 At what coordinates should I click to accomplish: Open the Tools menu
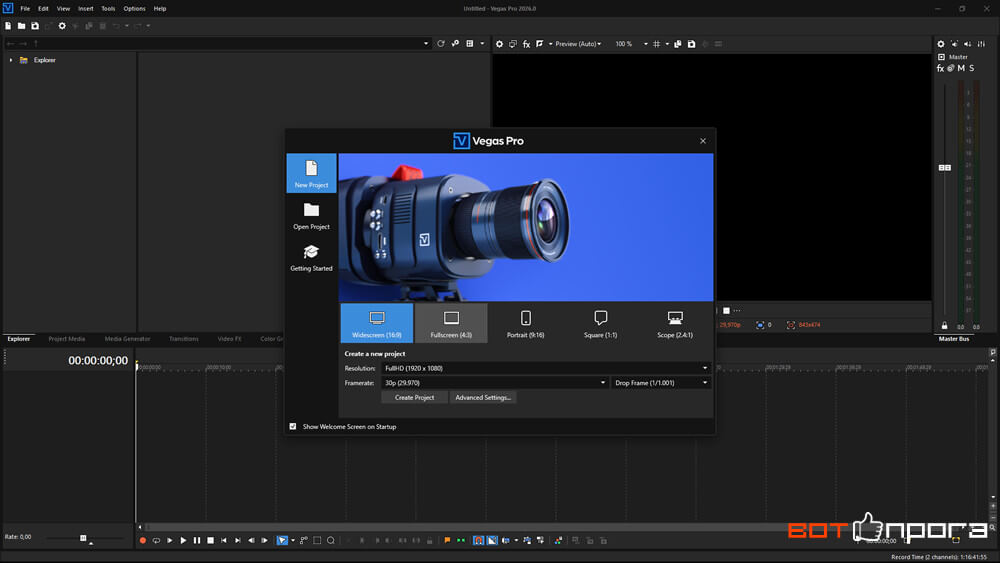click(x=108, y=9)
